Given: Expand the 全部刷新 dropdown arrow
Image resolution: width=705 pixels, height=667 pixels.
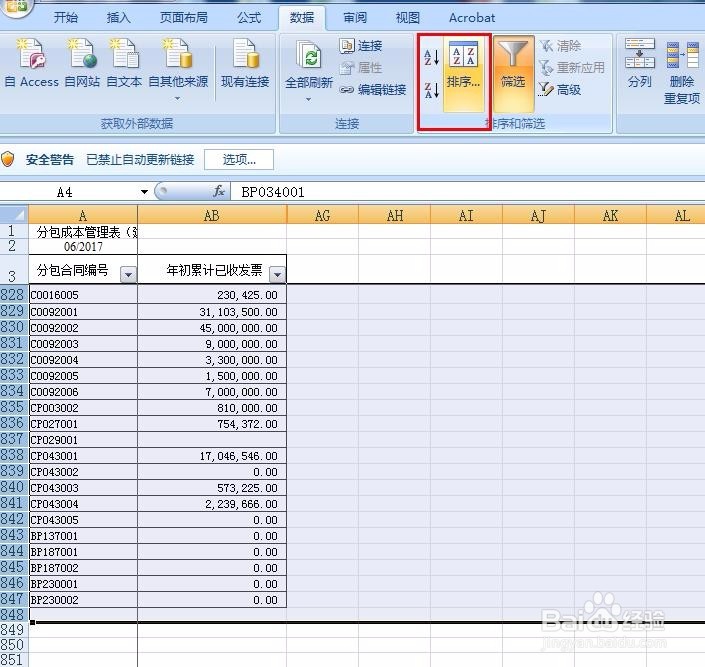Looking at the screenshot, I should [x=308, y=99].
